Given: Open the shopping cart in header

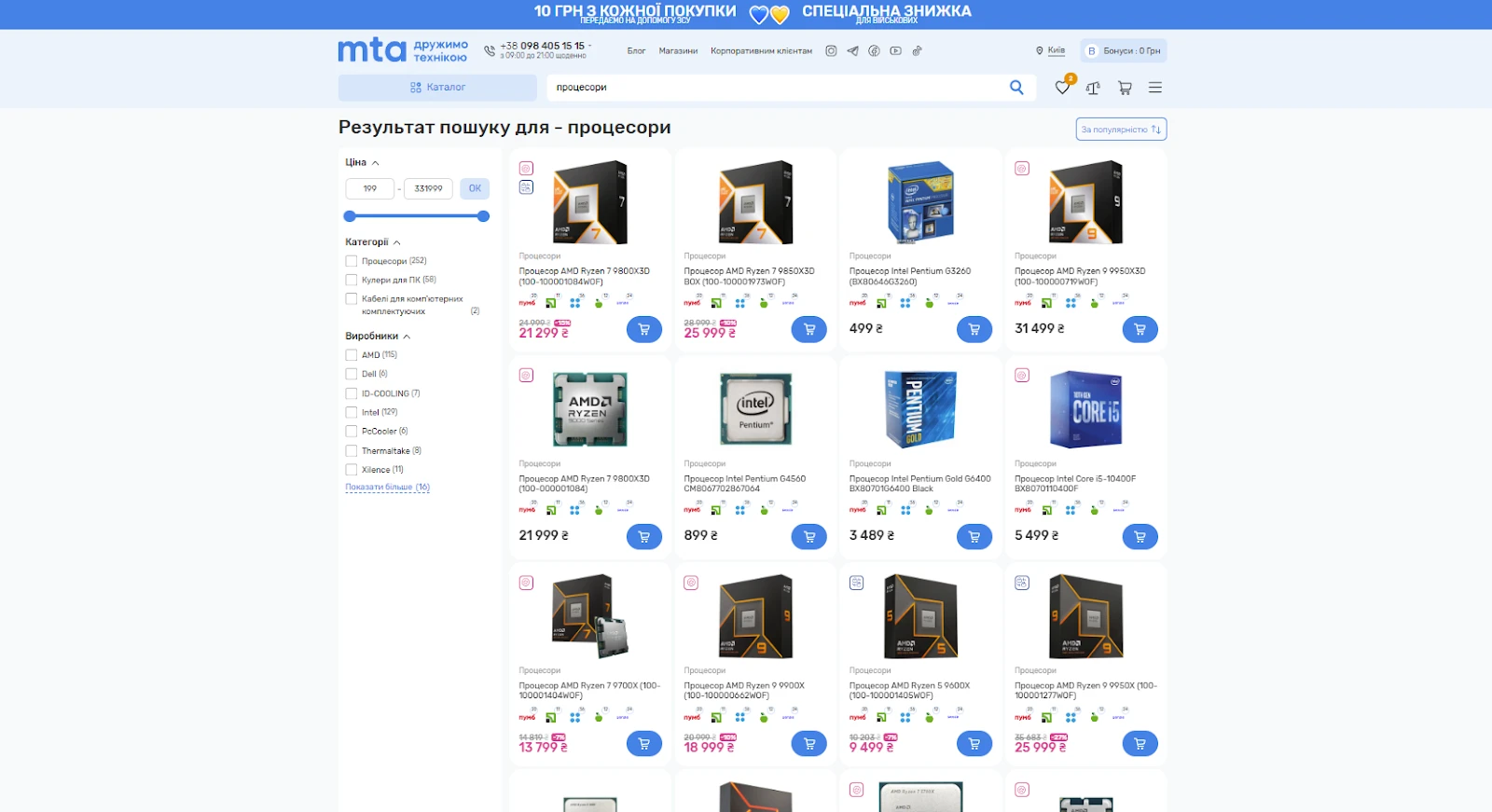Looking at the screenshot, I should tap(1125, 88).
